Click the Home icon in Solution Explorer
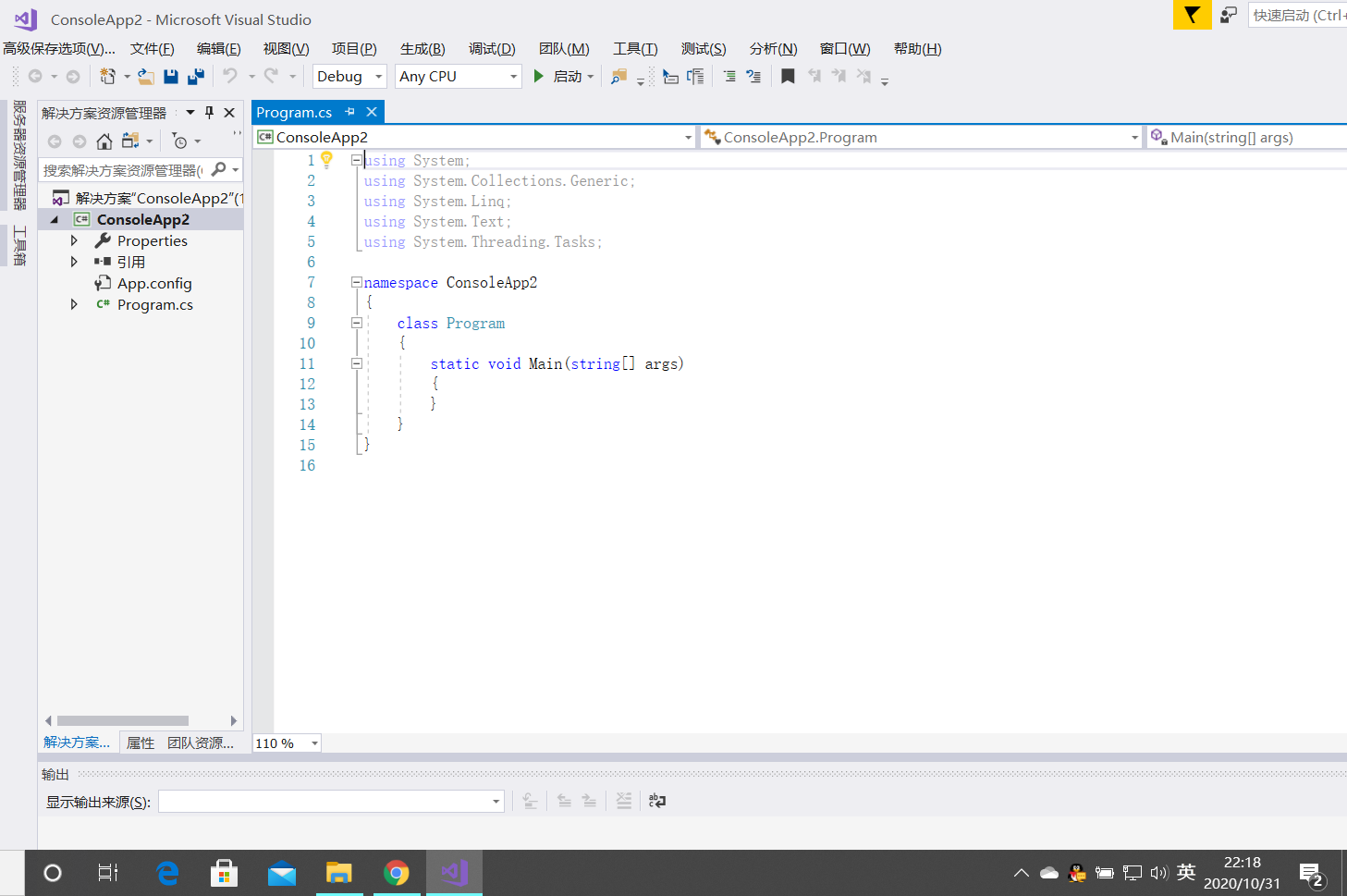This screenshot has height=896, width=1347. [x=104, y=141]
